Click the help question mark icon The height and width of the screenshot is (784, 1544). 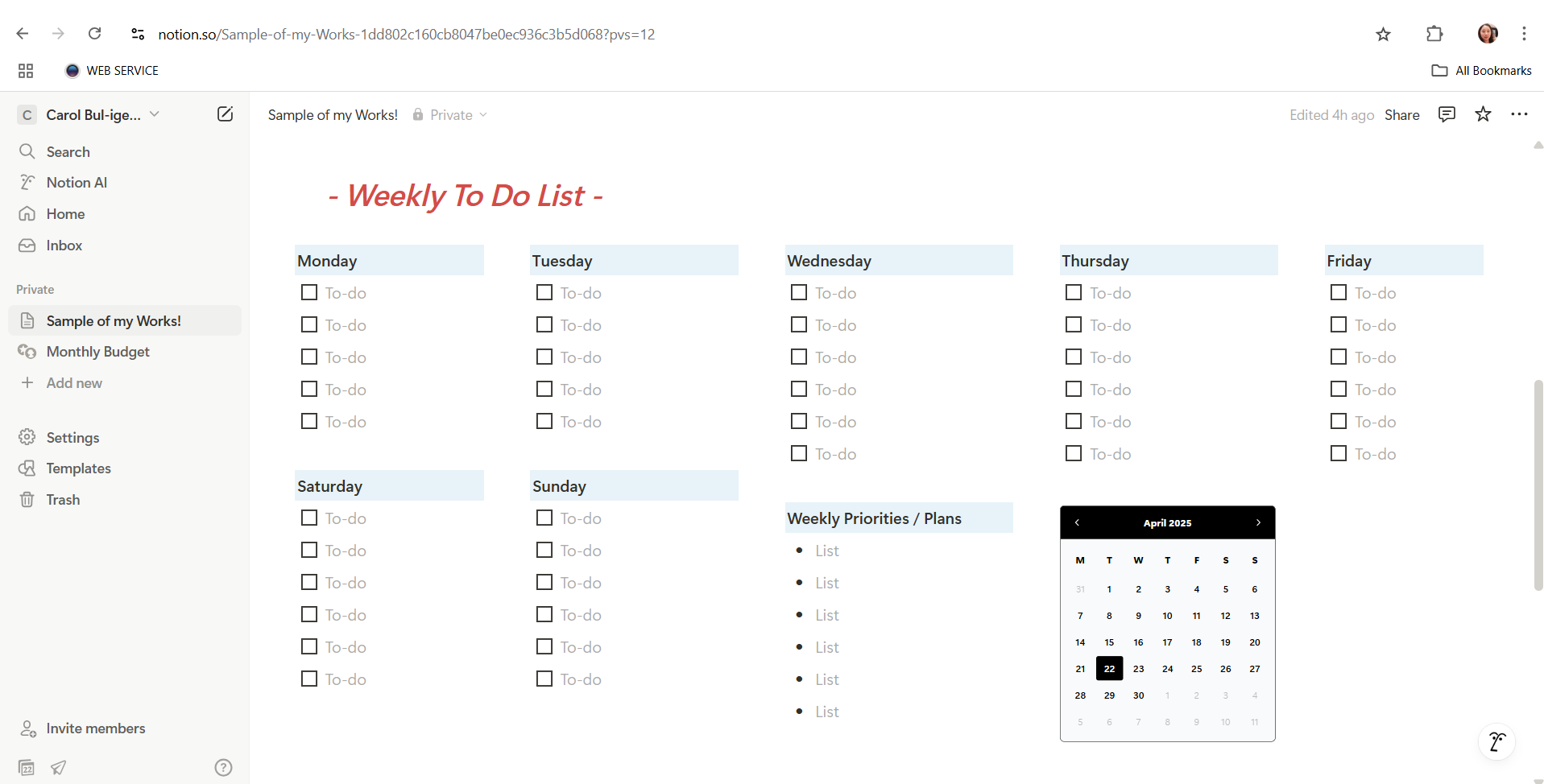point(223,767)
